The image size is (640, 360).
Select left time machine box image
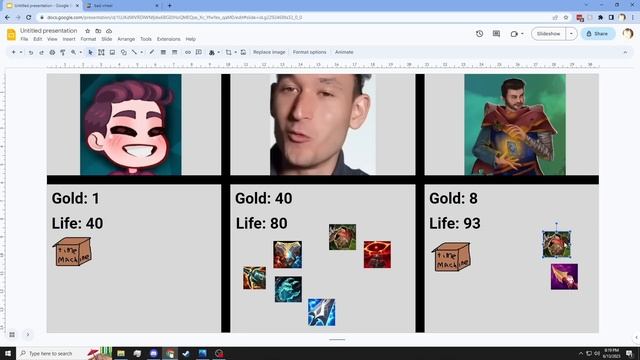(x=72, y=251)
